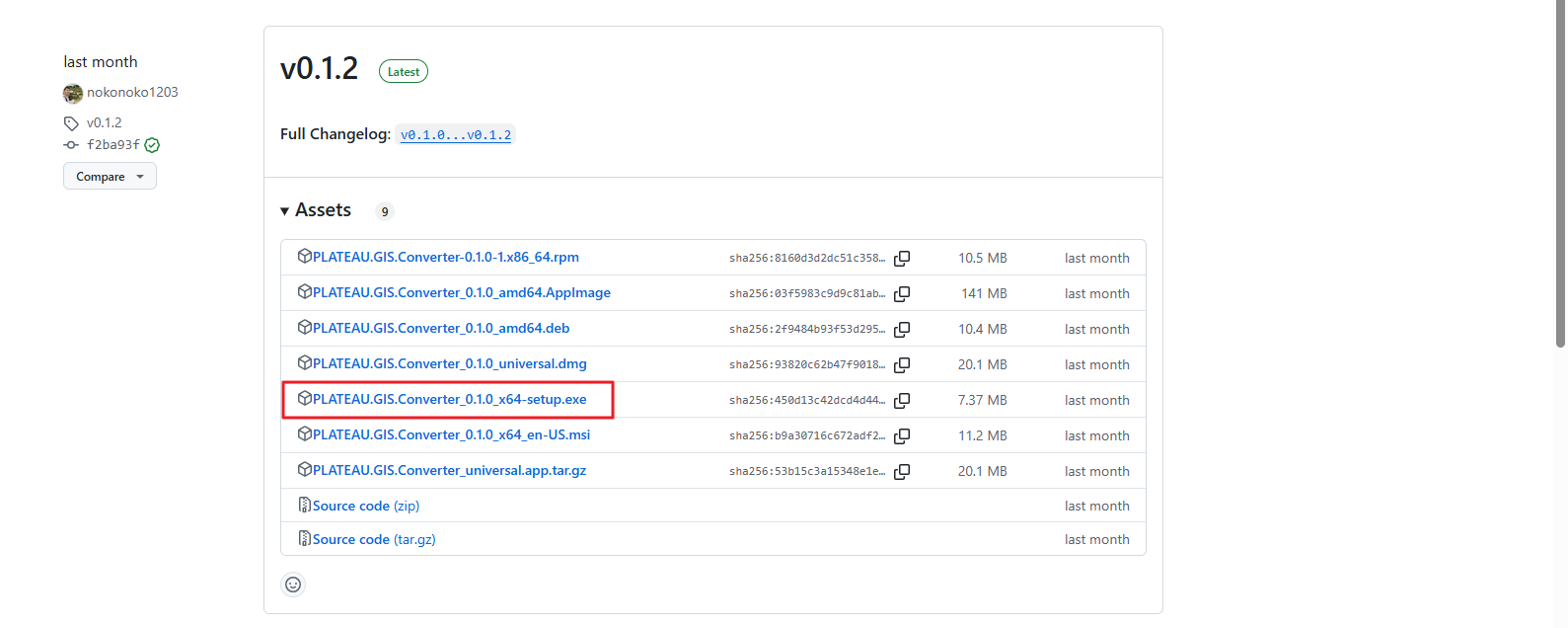The height and width of the screenshot is (628, 1568).
Task: Copy sha256 hash for the en-US.msi asset
Action: pos(902,436)
